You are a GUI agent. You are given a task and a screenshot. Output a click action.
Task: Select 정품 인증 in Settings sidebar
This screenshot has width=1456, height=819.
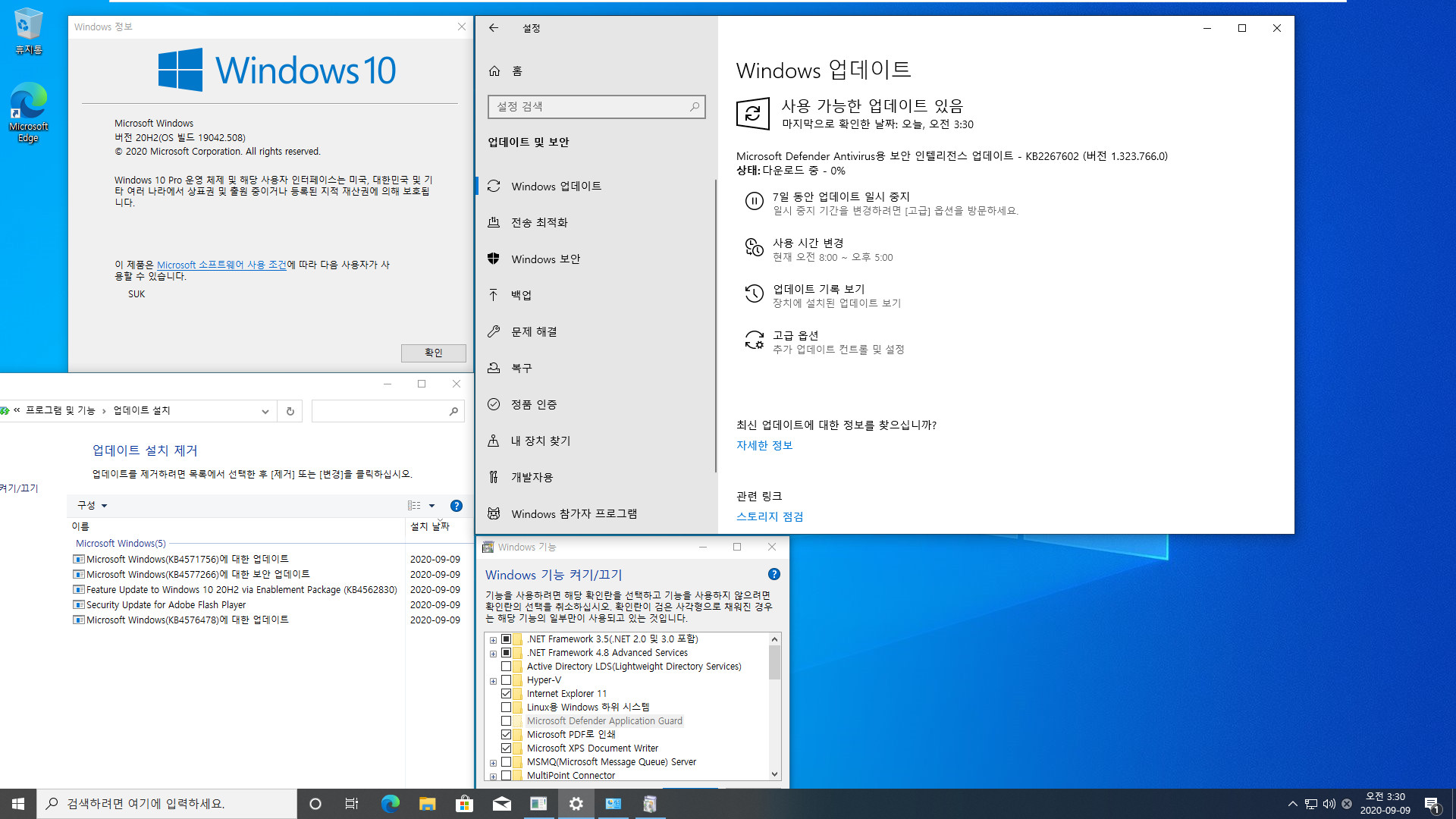click(x=595, y=405)
